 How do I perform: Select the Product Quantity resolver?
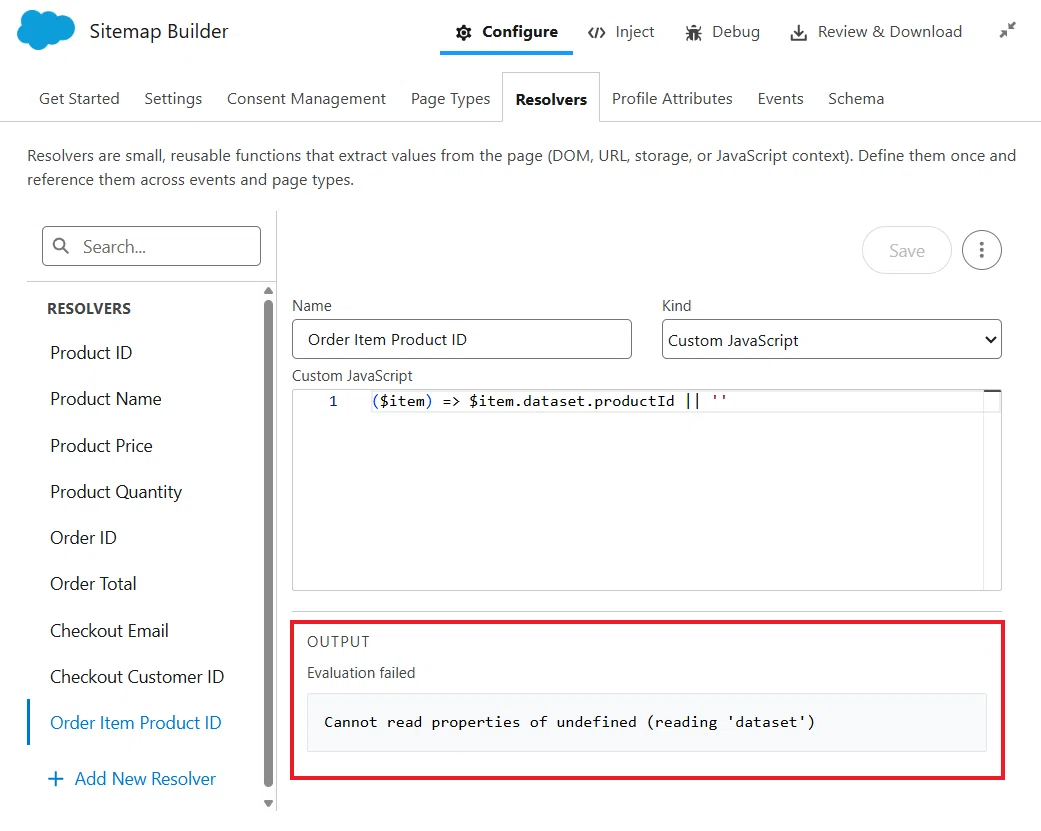point(116,492)
